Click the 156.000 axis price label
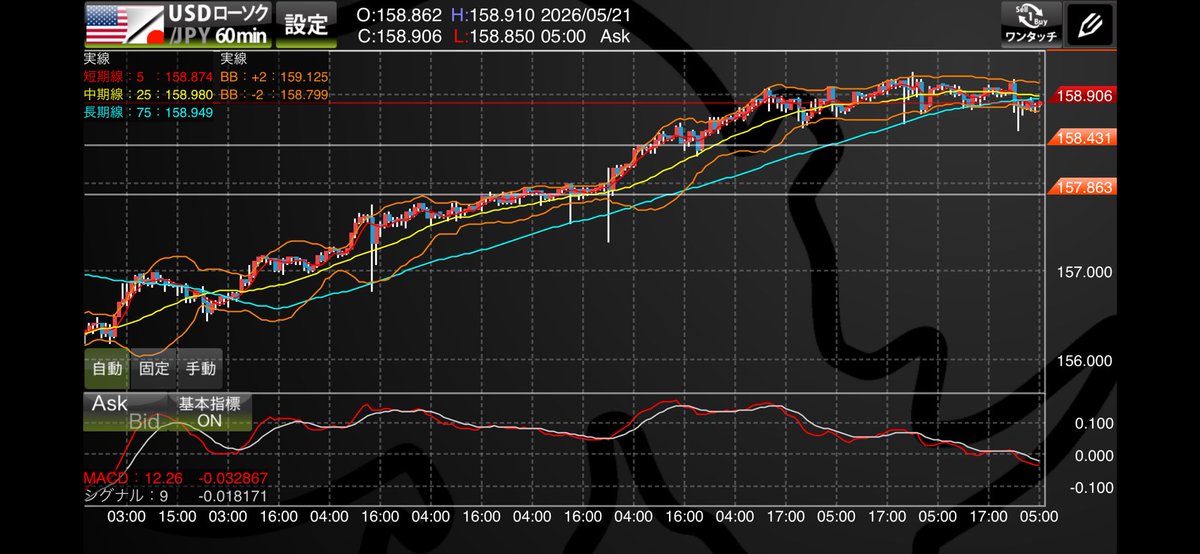Viewport: 1200px width, 554px height. coord(1085,362)
